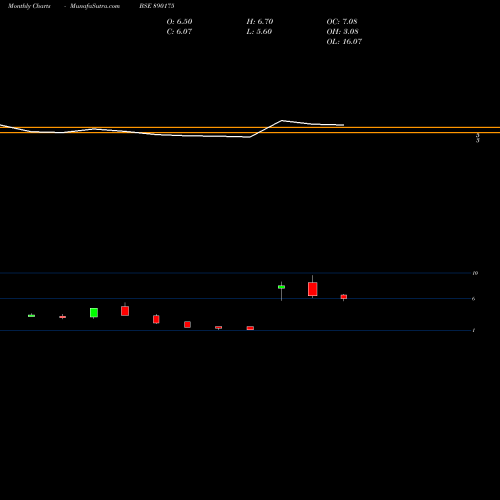Select the tallest red candle near the 10 line

313,289
